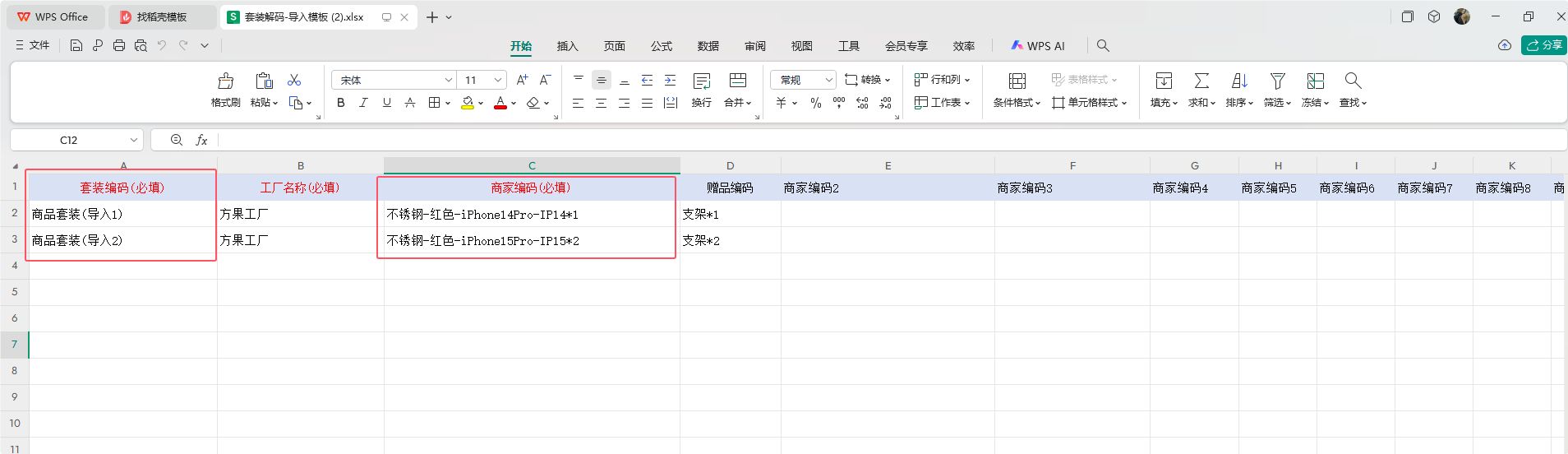Click the yellow fill color bucket
Viewport: 1568px width, 454px height.
point(468,103)
